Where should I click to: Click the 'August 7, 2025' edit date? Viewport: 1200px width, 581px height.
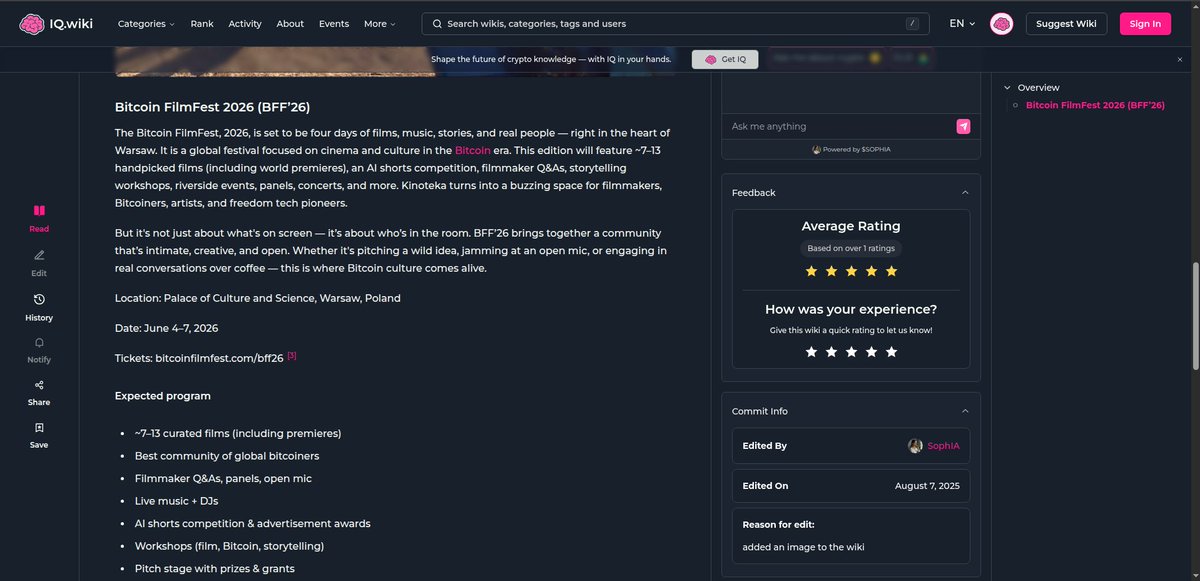pos(927,486)
